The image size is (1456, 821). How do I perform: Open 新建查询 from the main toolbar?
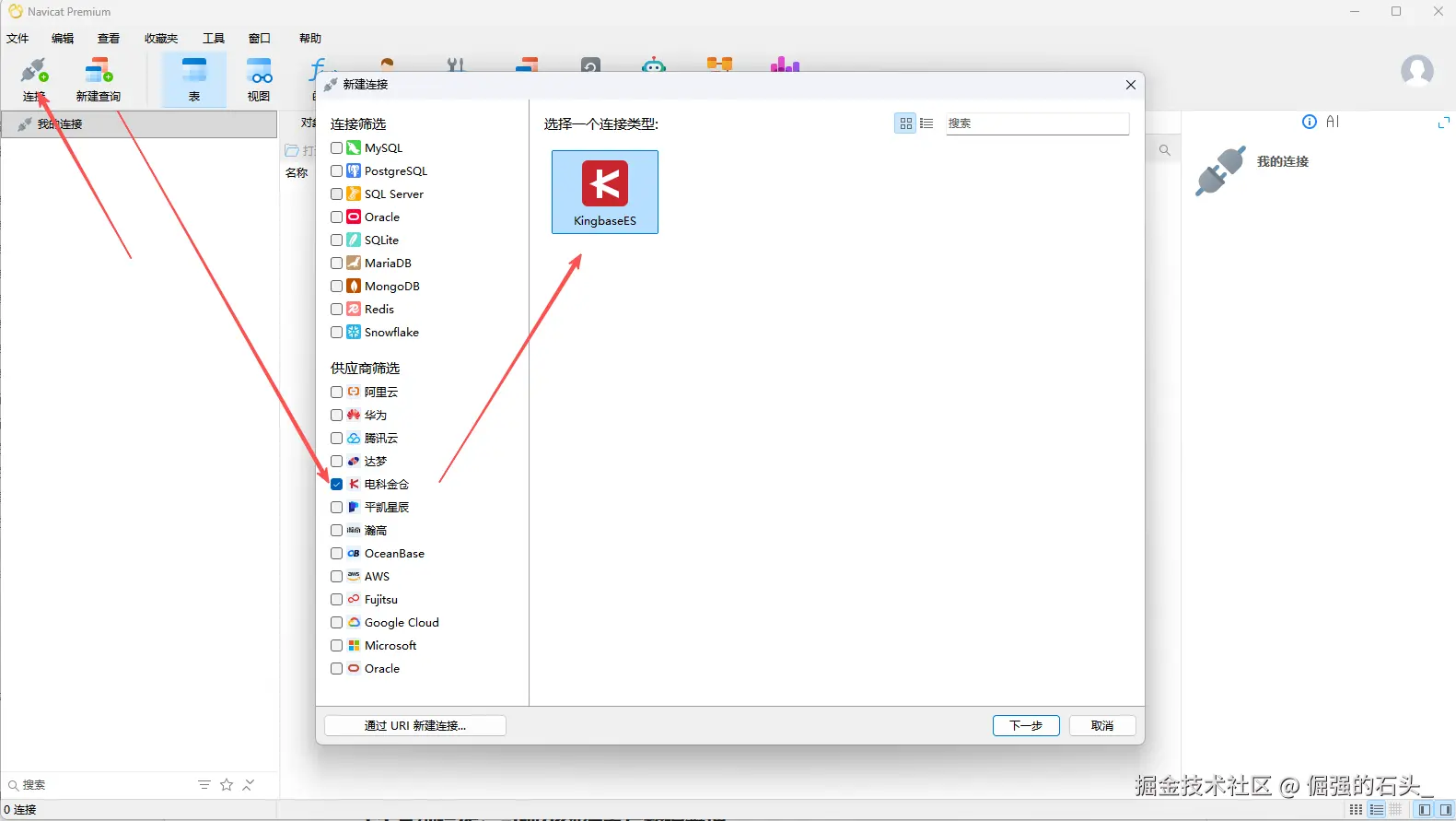pos(99,79)
